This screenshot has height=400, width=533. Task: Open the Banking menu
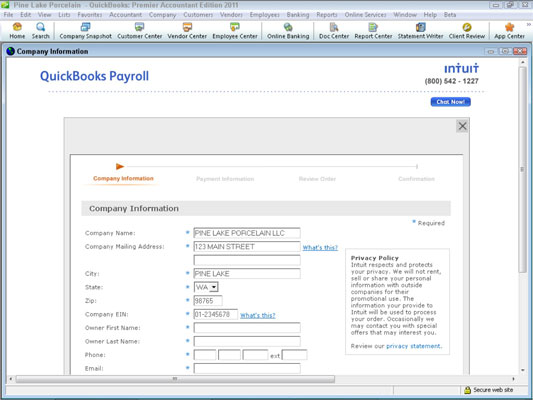coord(298,15)
